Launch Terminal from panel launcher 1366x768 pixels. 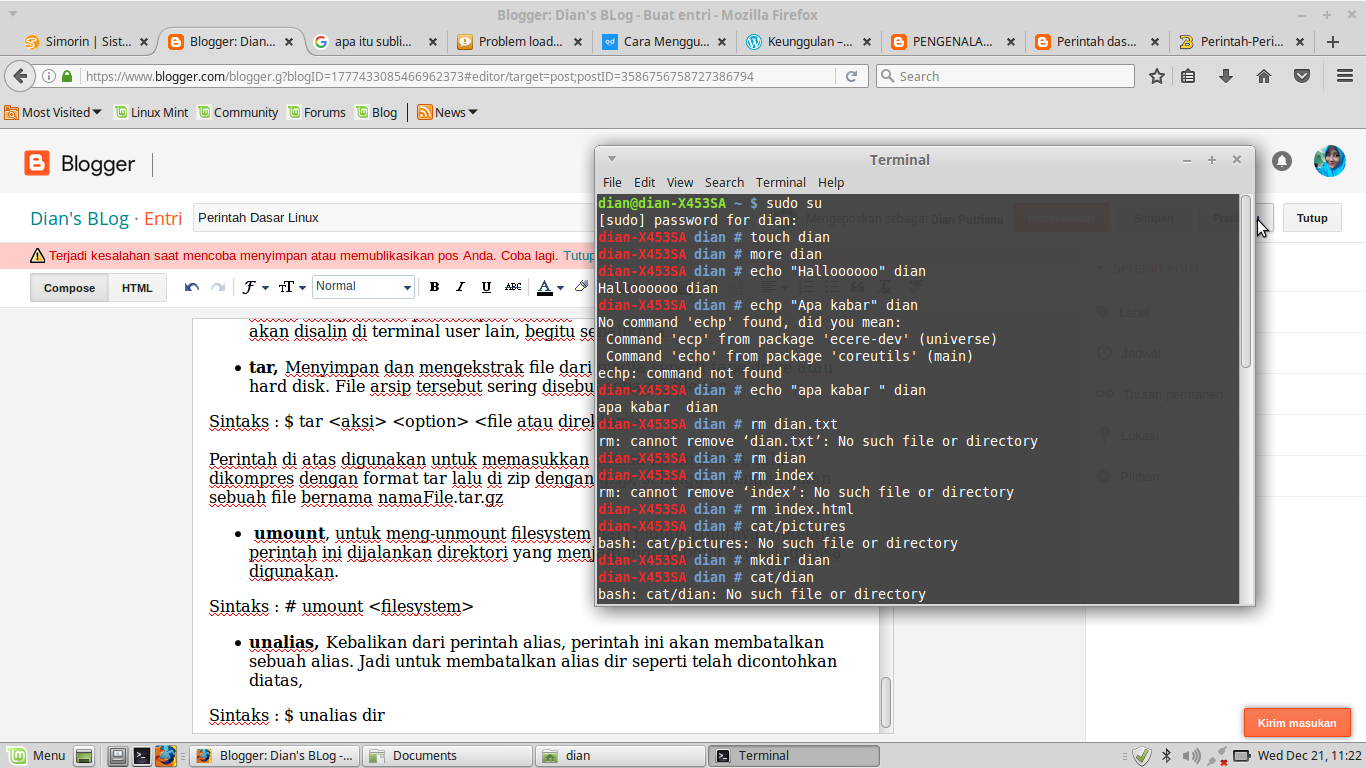pos(142,755)
